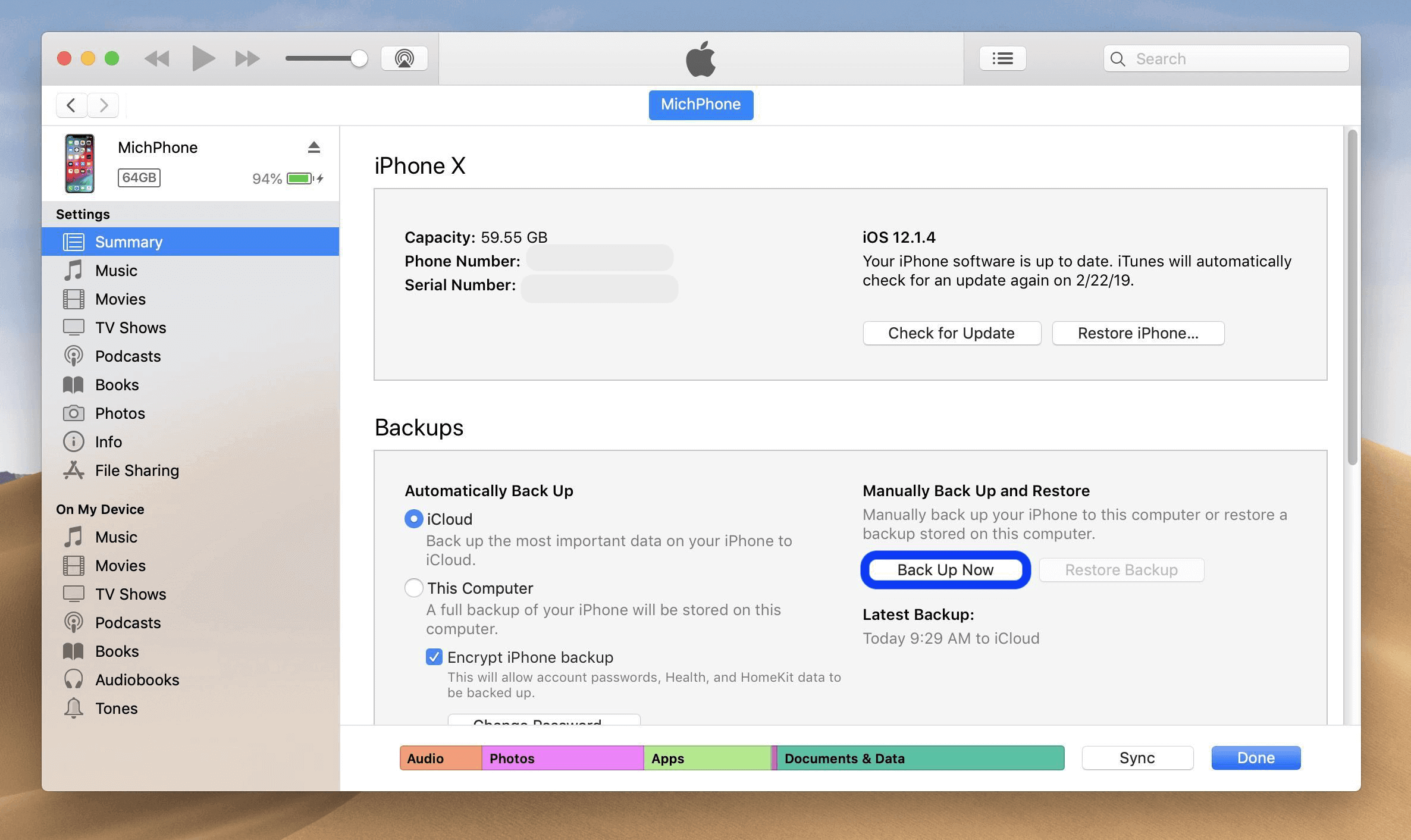Open the Photos section in sidebar
This screenshot has height=840, width=1411.
pos(119,411)
